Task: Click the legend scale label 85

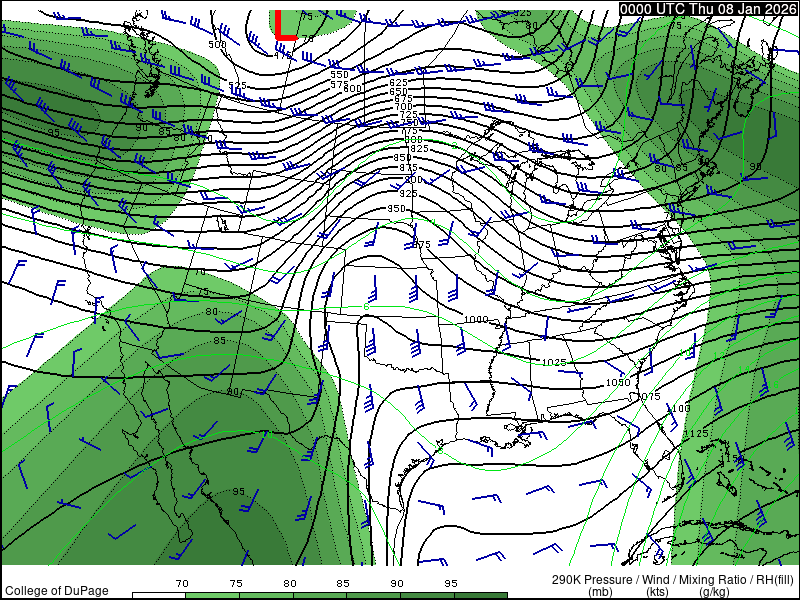Action: tap(343, 583)
